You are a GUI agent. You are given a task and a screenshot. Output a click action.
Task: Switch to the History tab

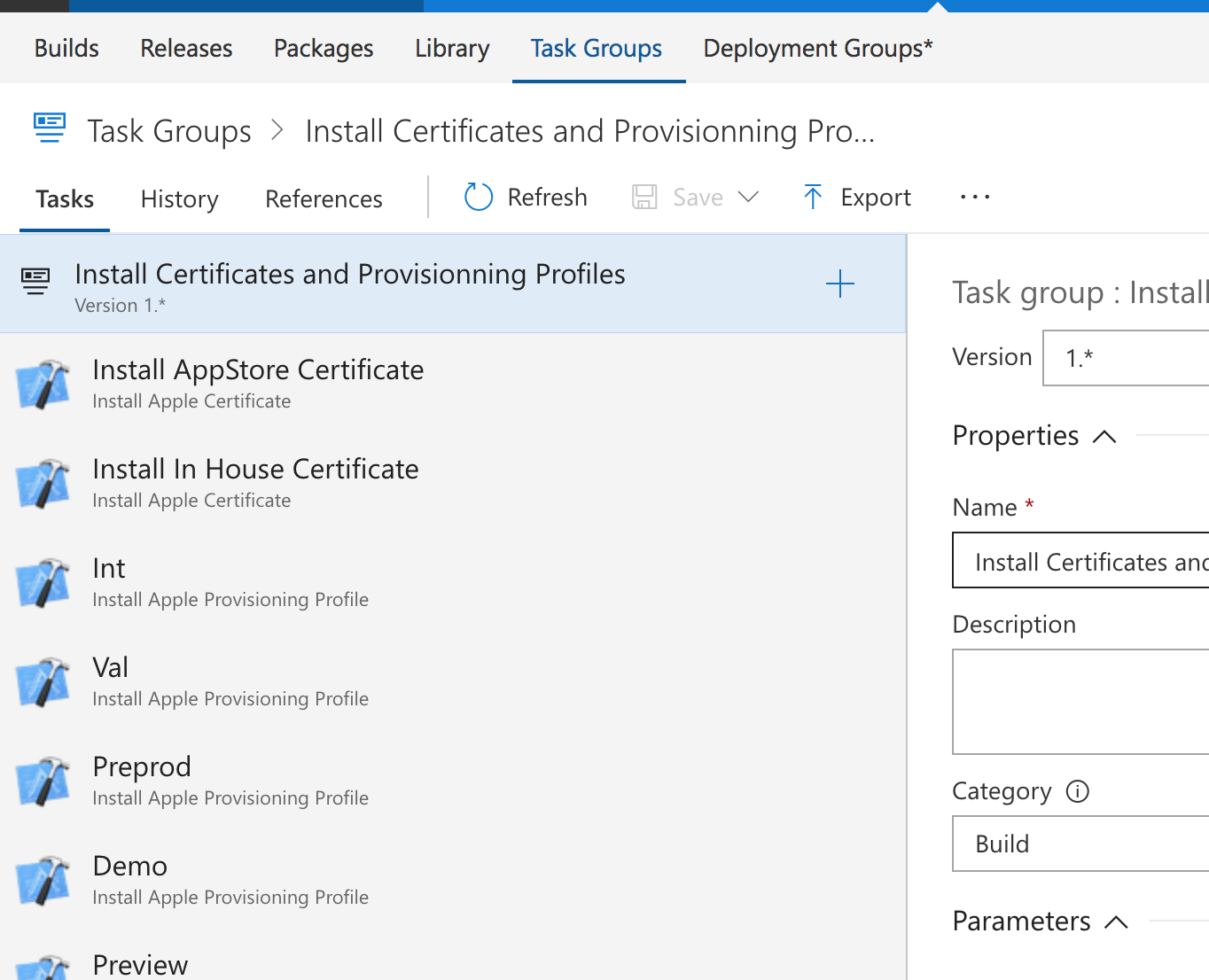tap(179, 198)
